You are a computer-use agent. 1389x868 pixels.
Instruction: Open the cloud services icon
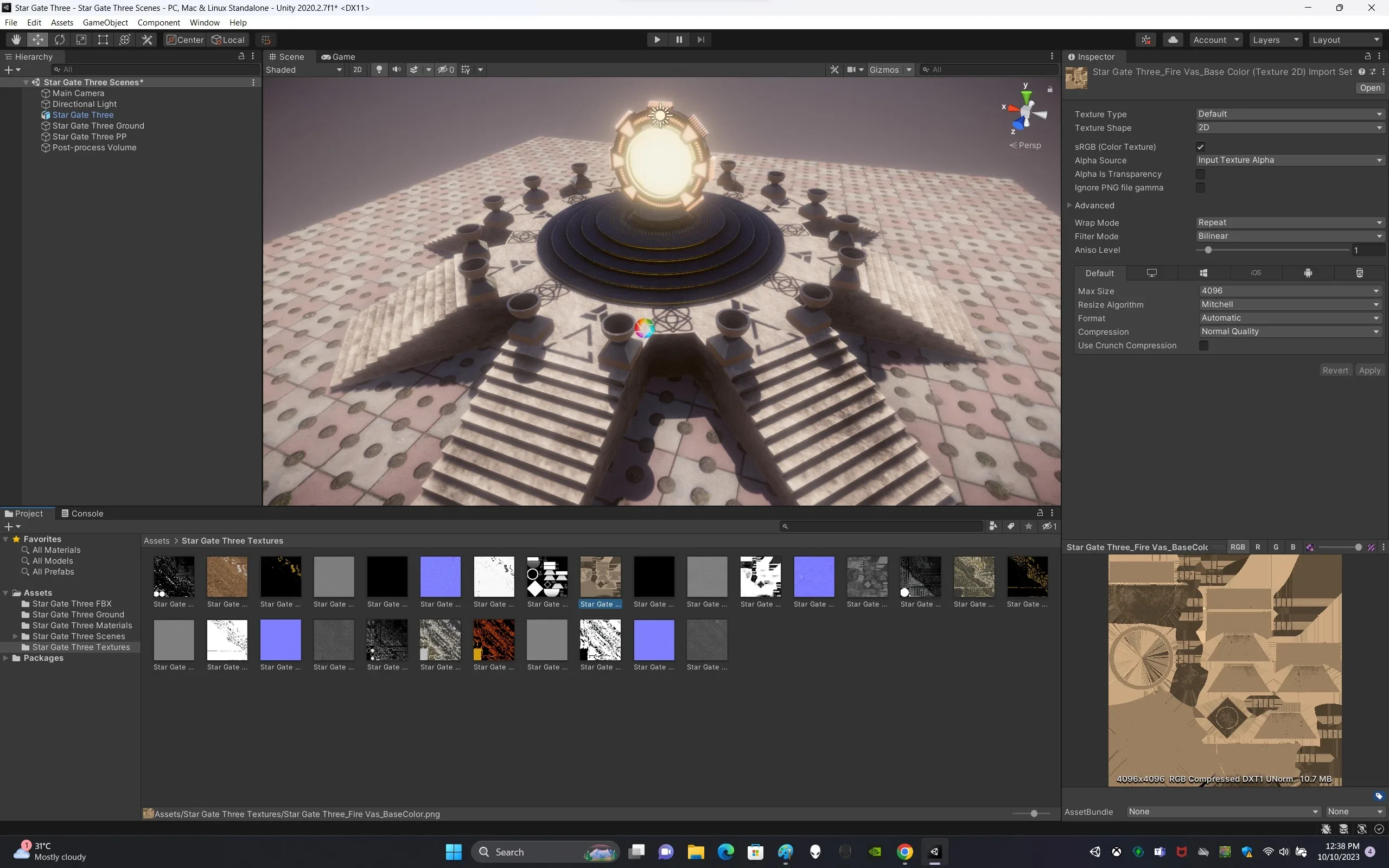pyautogui.click(x=1173, y=40)
